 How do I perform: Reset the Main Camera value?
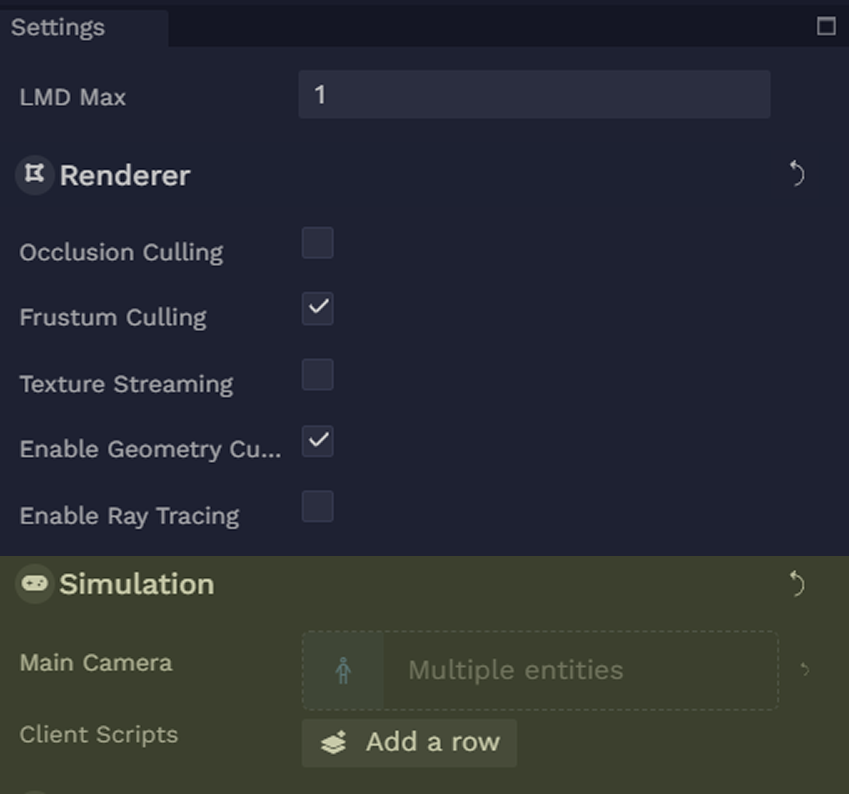(x=805, y=670)
